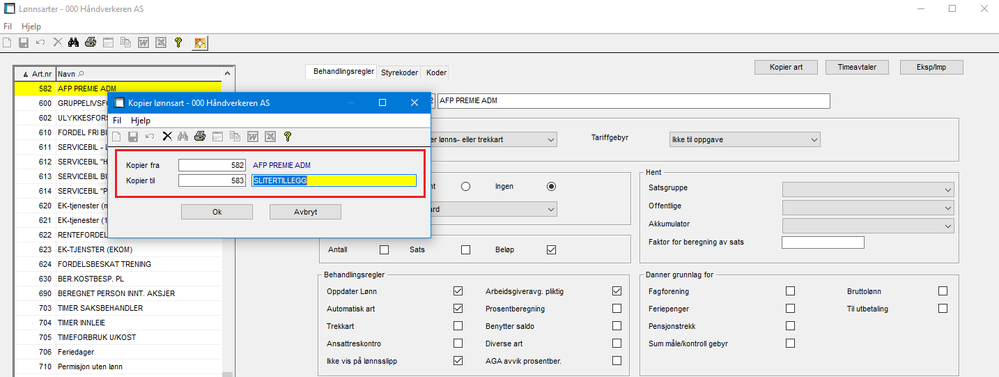Screen dimensions: 999x377
Task: Tick the Antall checkbox
Action: [384, 250]
